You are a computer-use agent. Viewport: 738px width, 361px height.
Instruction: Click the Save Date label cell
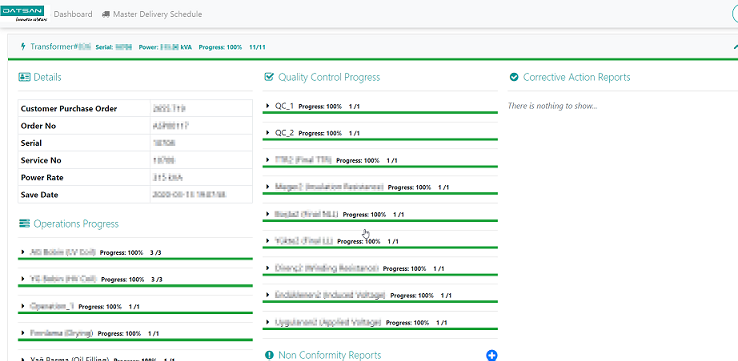[x=84, y=195]
